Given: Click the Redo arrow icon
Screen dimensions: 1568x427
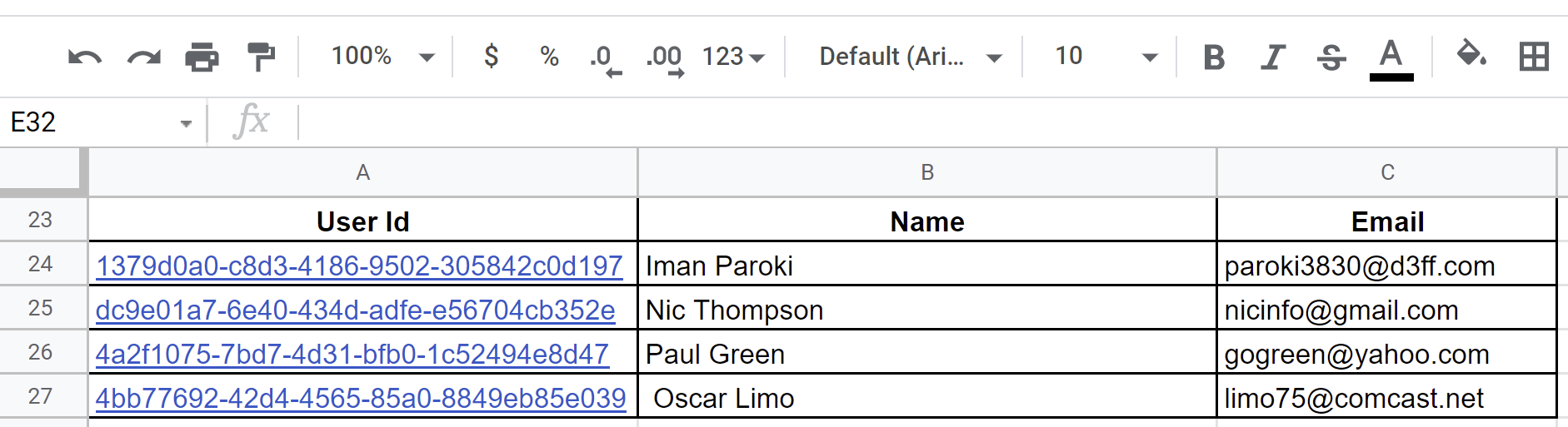Looking at the screenshot, I should (x=143, y=57).
